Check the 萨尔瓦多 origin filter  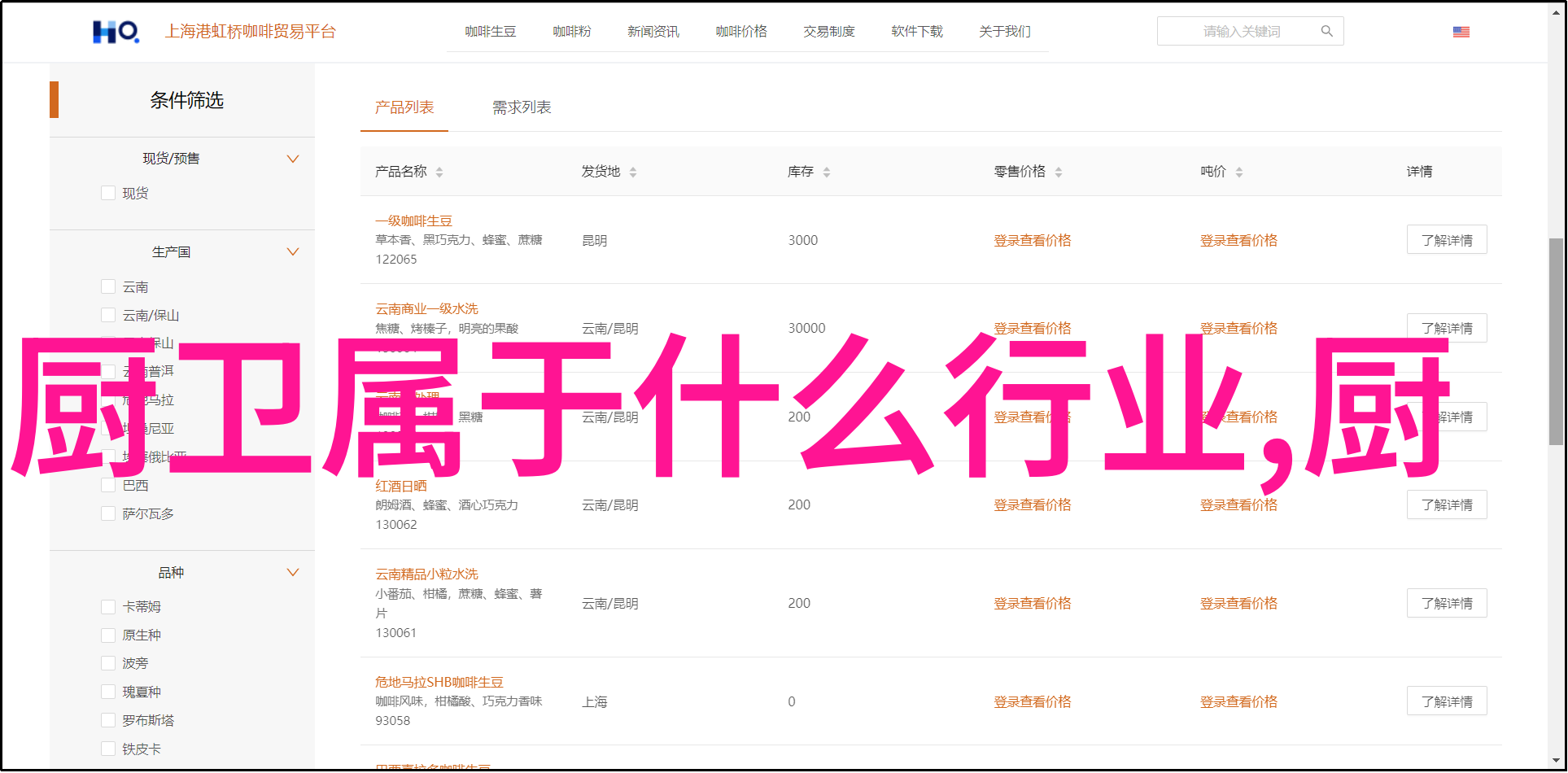pos(108,513)
